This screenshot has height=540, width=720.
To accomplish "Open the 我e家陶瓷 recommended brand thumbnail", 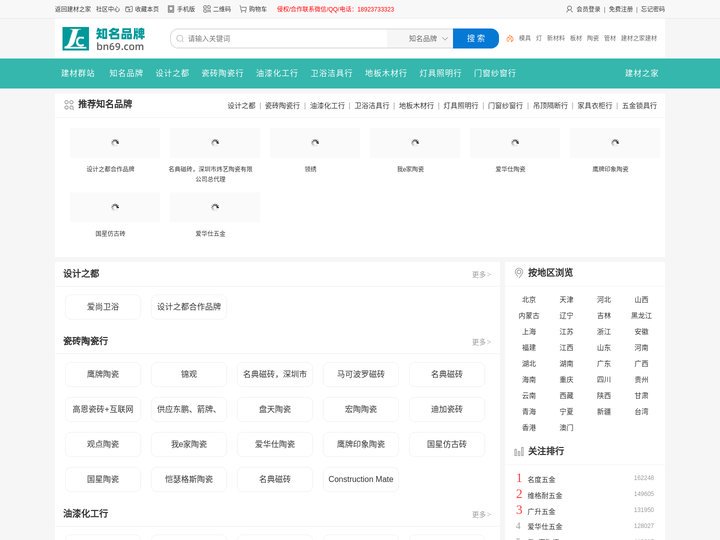I will tap(415, 143).
